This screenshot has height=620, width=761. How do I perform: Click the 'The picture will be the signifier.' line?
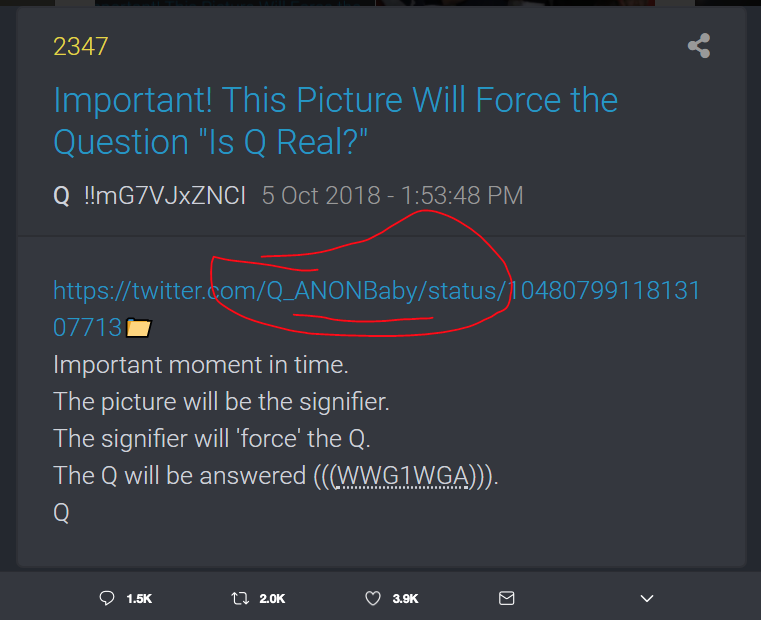coord(221,402)
